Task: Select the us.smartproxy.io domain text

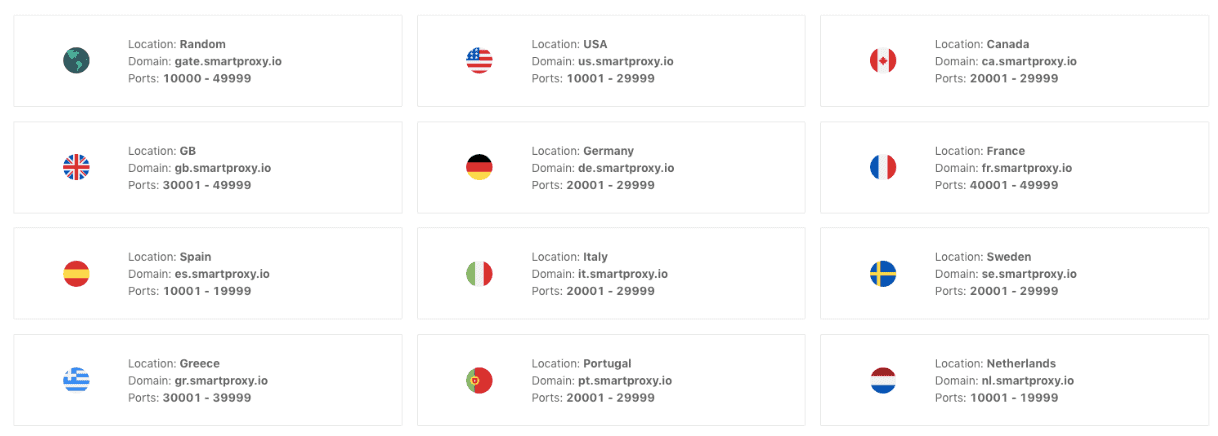Action: [x=626, y=61]
